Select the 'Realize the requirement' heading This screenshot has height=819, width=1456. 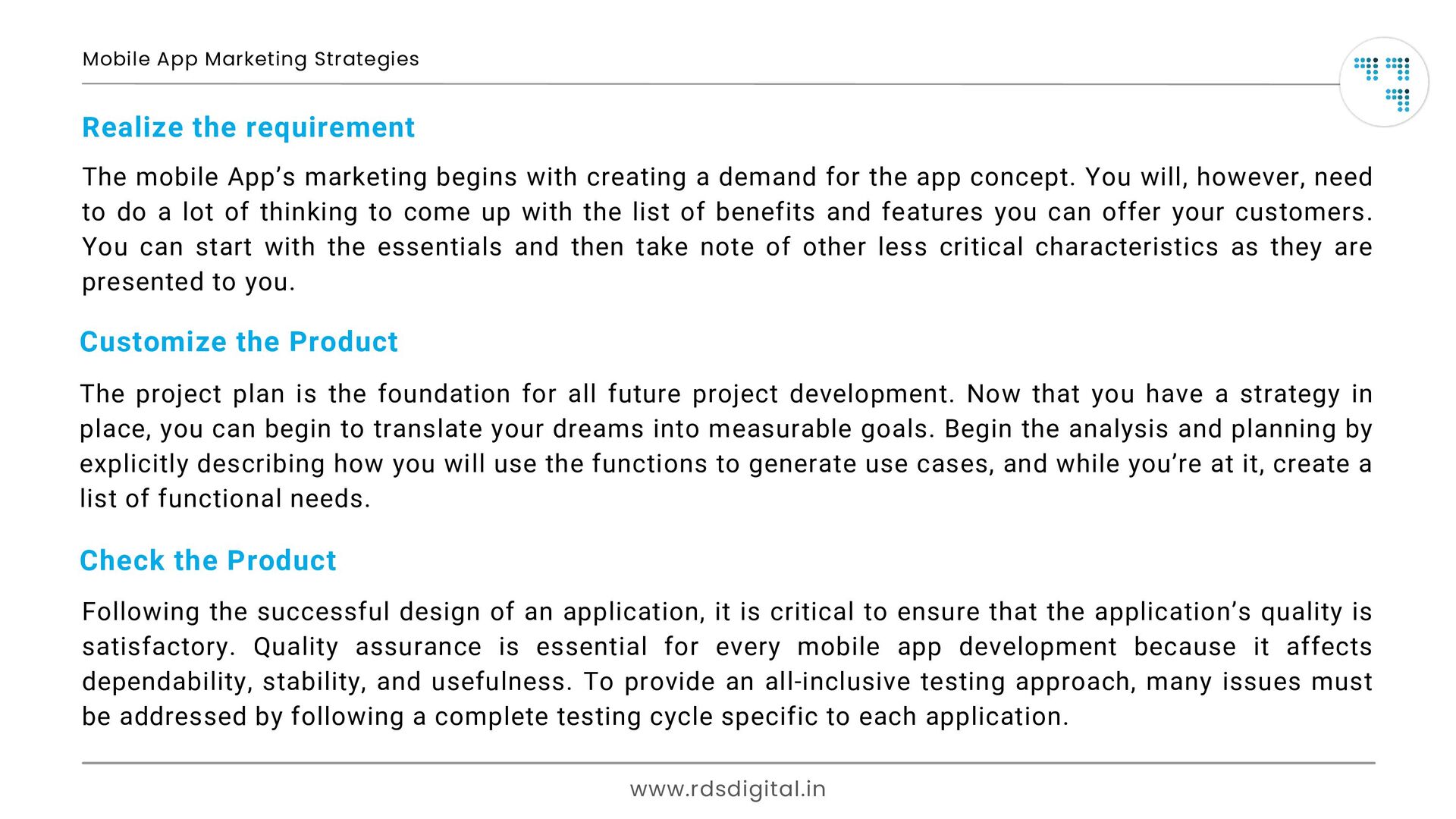click(248, 127)
